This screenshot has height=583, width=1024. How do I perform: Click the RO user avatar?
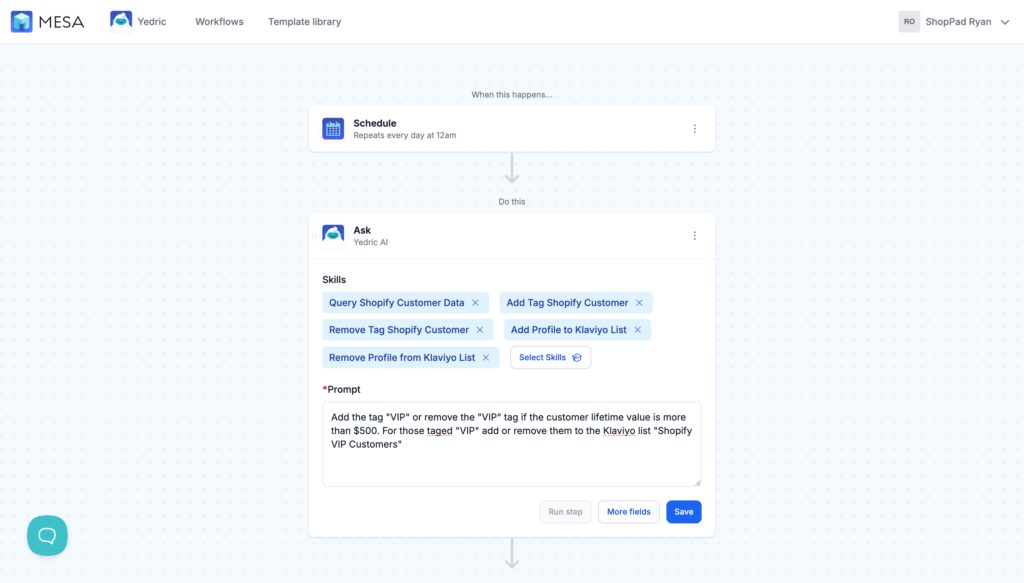[x=909, y=22]
